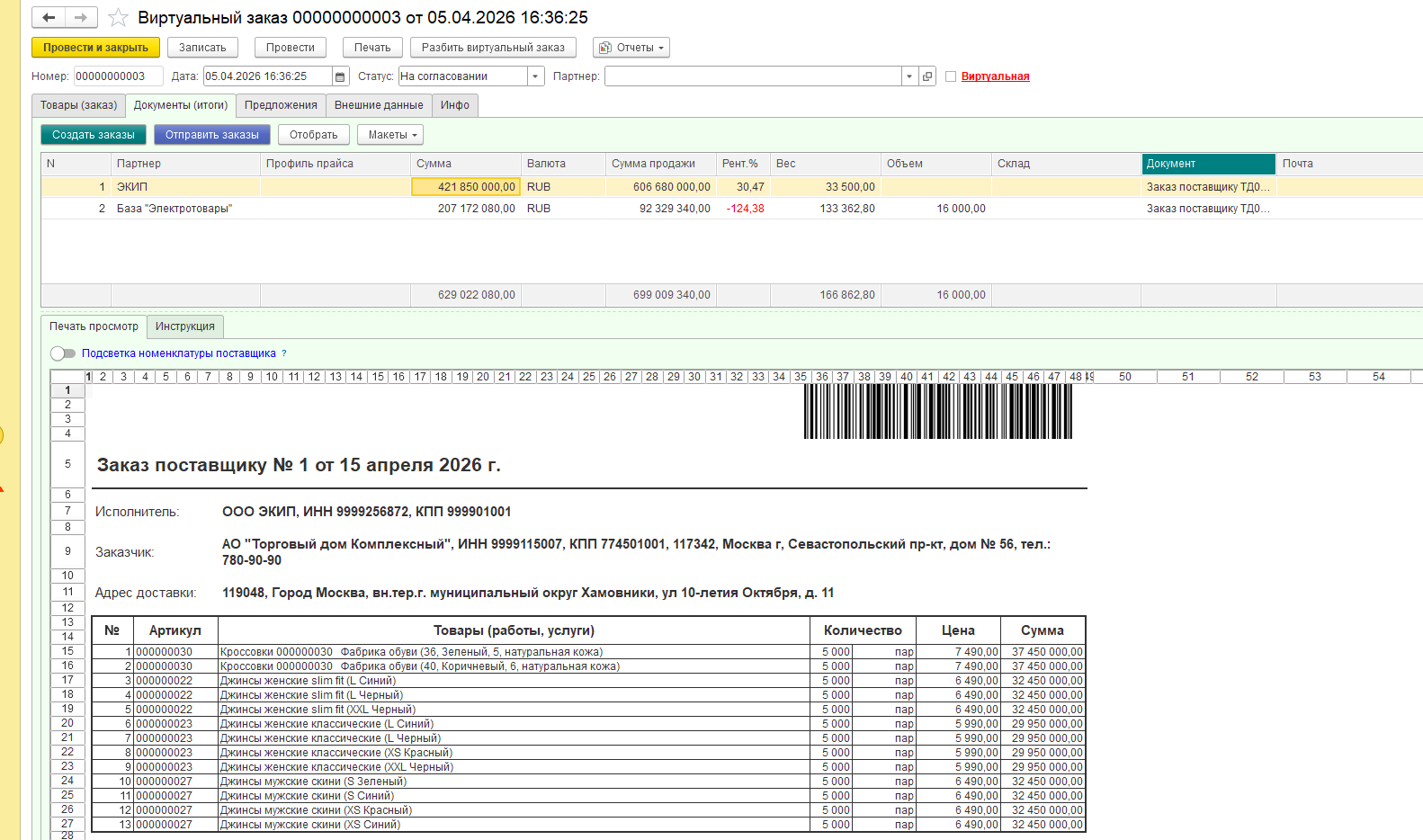Click the back navigation arrow
1423x840 pixels.
pos(49,18)
